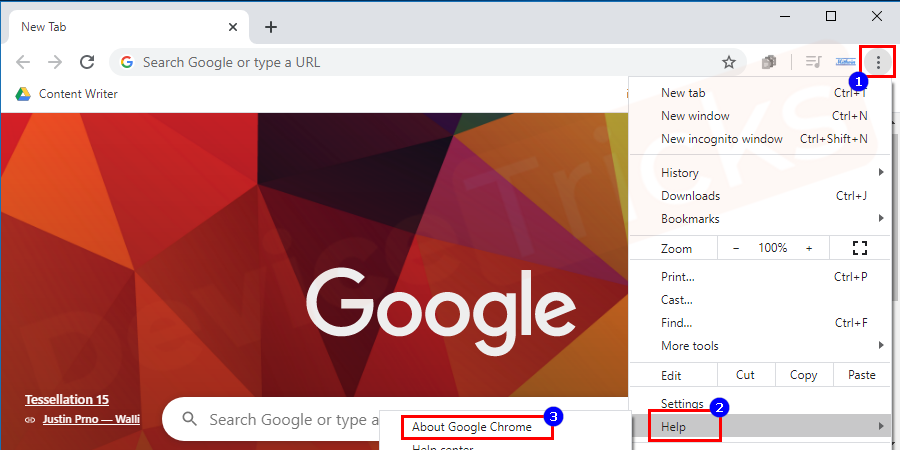Click Paste in the Edit row
Viewport: 900px width, 450px height.
862,375
